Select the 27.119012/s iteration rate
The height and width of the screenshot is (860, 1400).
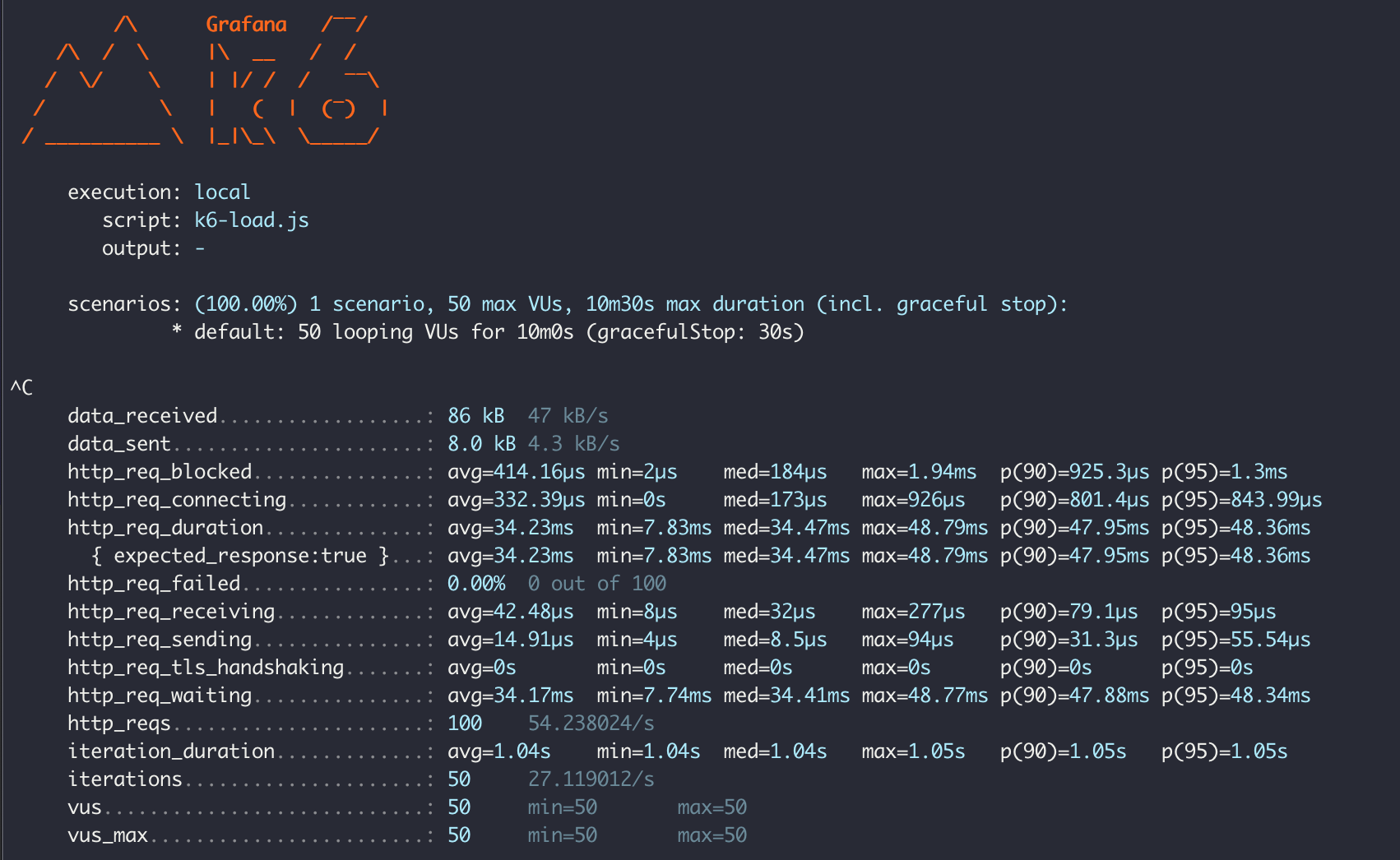pyautogui.click(x=591, y=779)
